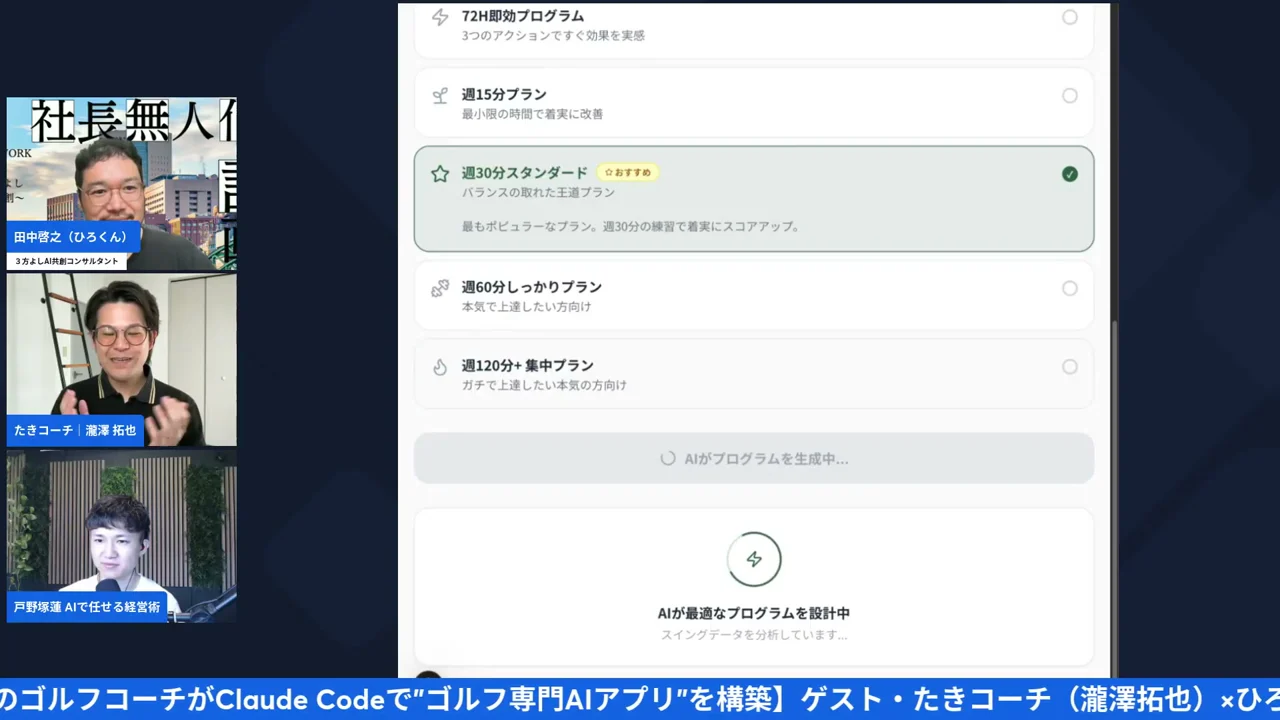
Task: Click the 3方よしAI共創コンサルタント caption
Action: pyautogui.click(x=66, y=261)
